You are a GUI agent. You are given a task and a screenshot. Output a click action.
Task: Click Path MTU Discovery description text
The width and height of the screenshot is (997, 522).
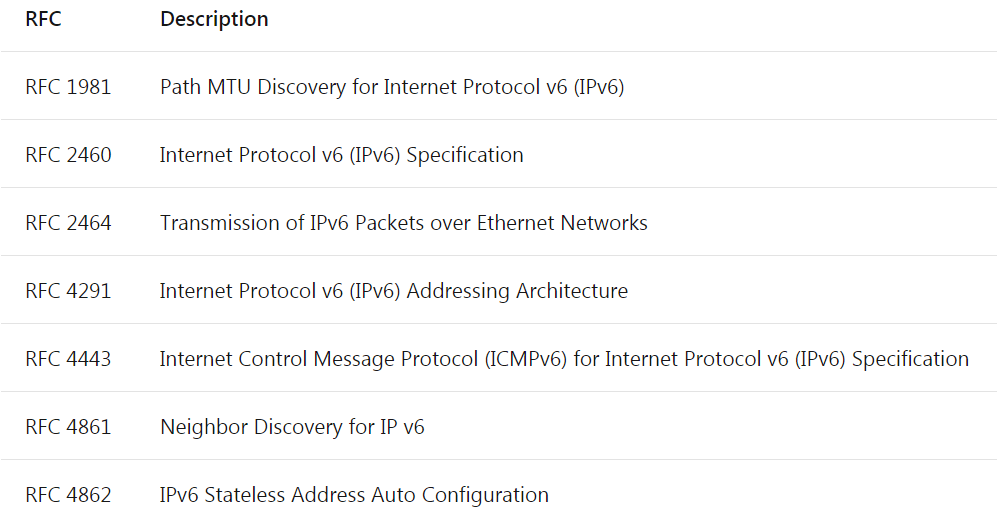click(392, 86)
